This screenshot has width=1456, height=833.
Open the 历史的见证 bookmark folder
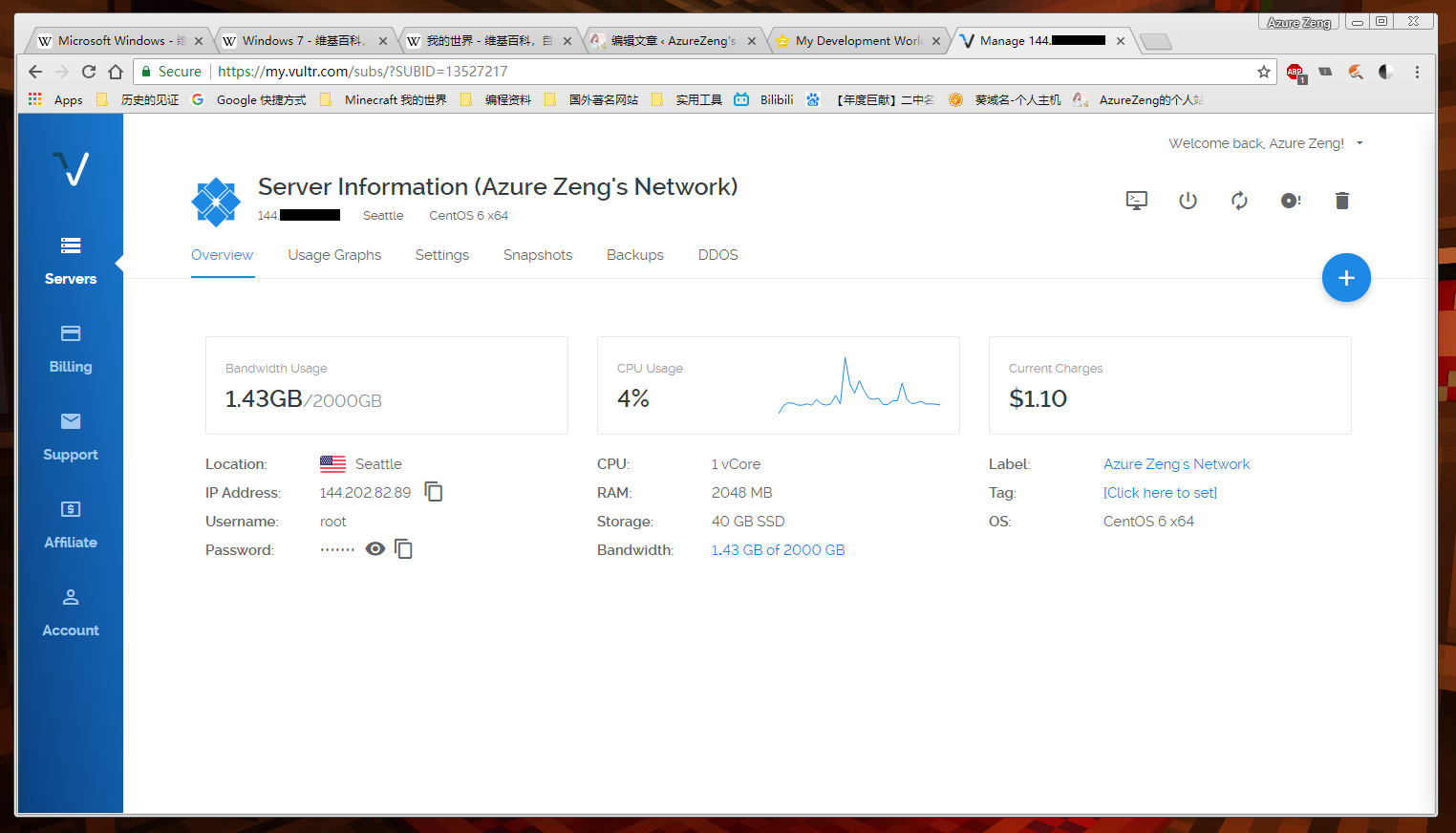pos(138,99)
